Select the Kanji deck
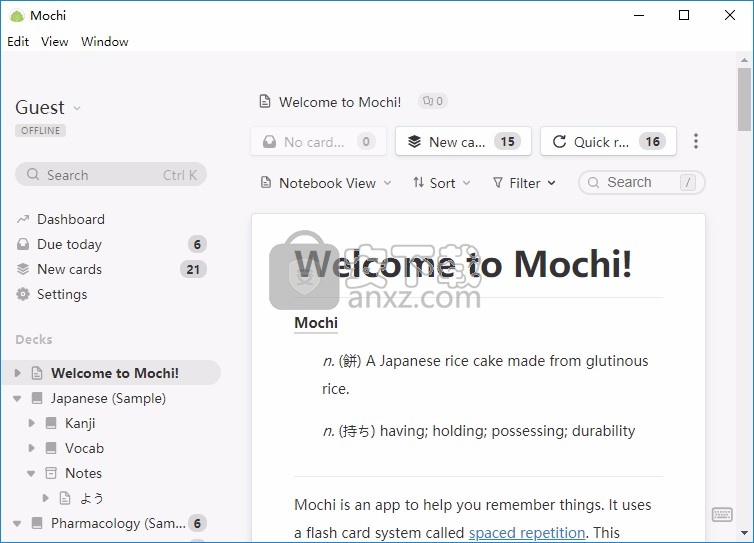The width and height of the screenshot is (754, 543). [x=80, y=423]
